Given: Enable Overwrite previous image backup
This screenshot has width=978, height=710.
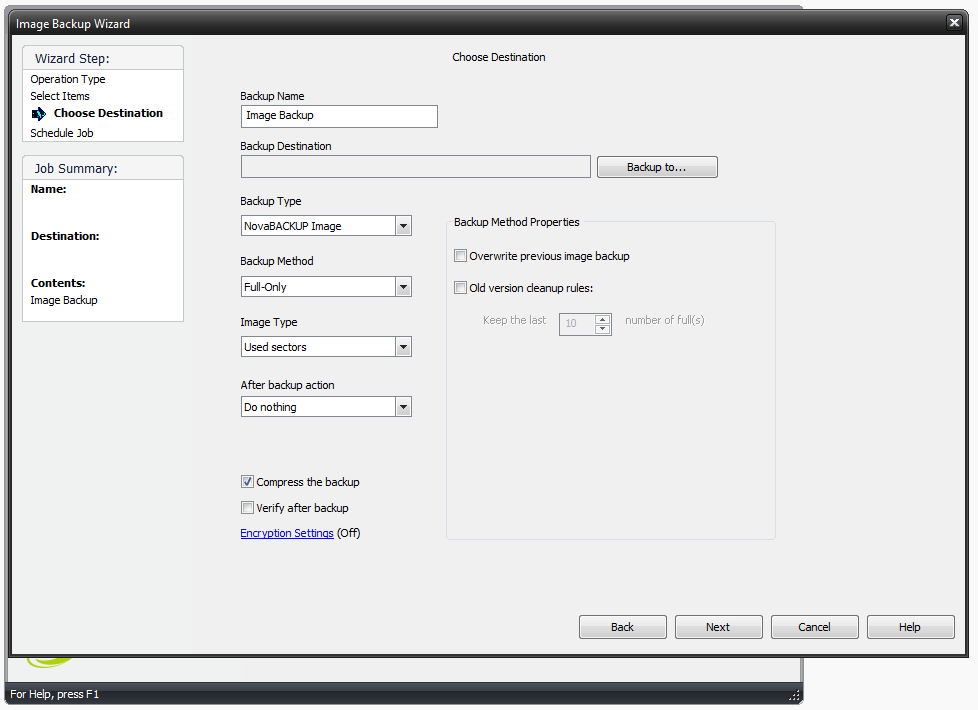Looking at the screenshot, I should pos(460,255).
